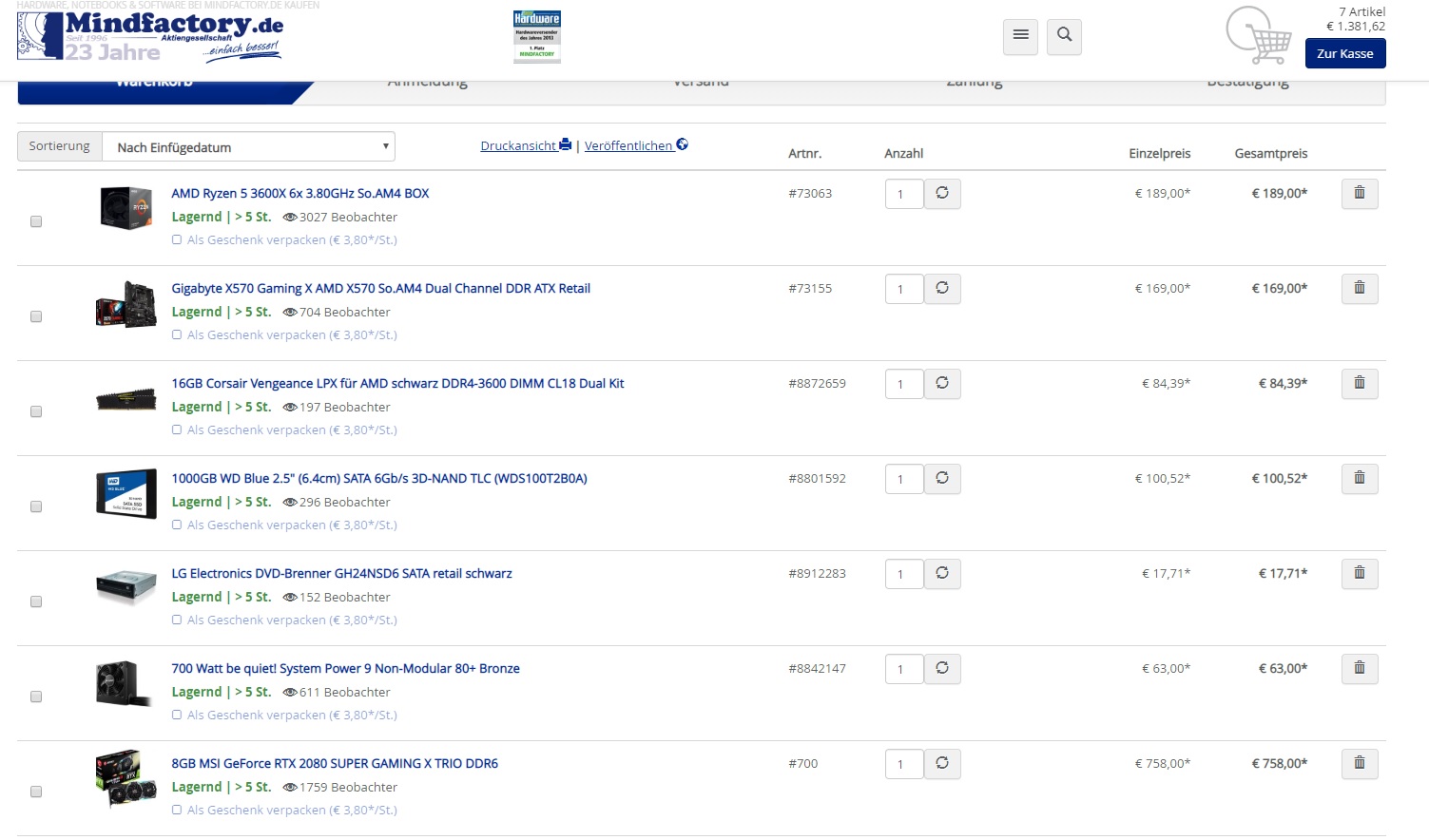Trash the be quiet! System Power 9
This screenshot has height=840, width=1429.
pos(1360,669)
